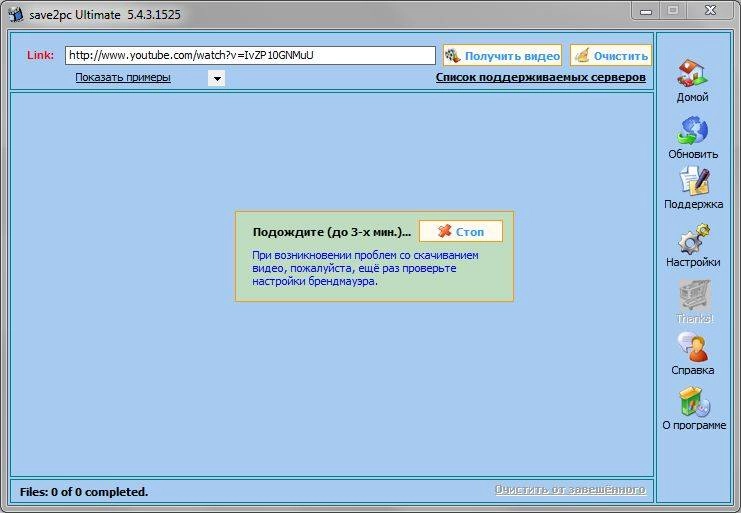Expand the examples dropdown arrow

click(x=217, y=78)
